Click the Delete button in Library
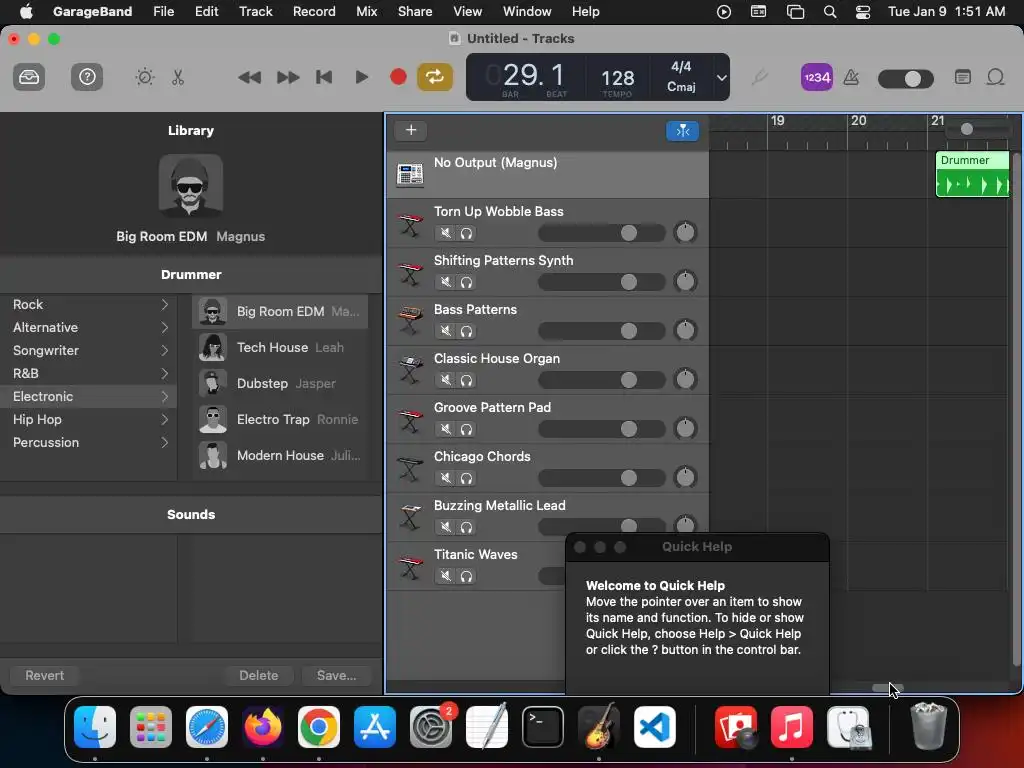This screenshot has width=1024, height=768. pyautogui.click(x=259, y=675)
